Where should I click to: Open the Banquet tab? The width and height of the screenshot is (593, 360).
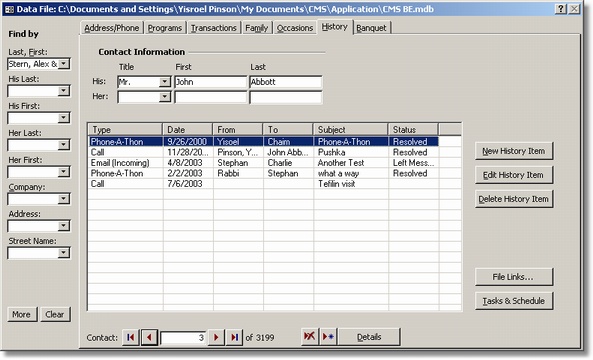point(371,28)
